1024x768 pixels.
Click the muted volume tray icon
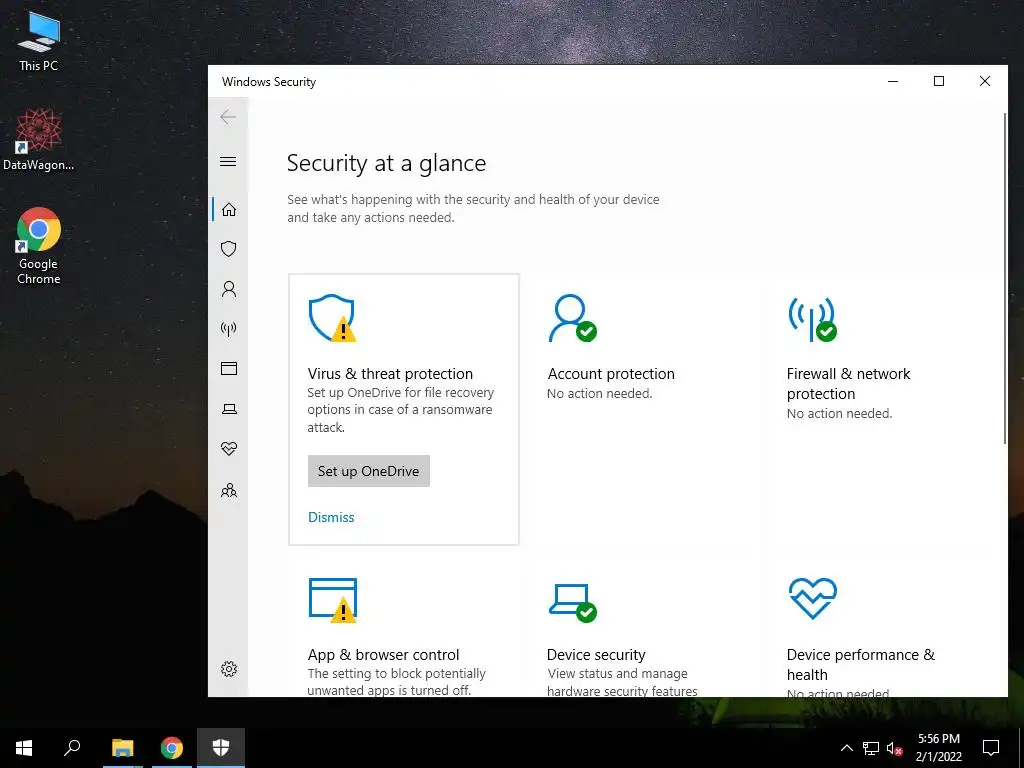click(895, 748)
